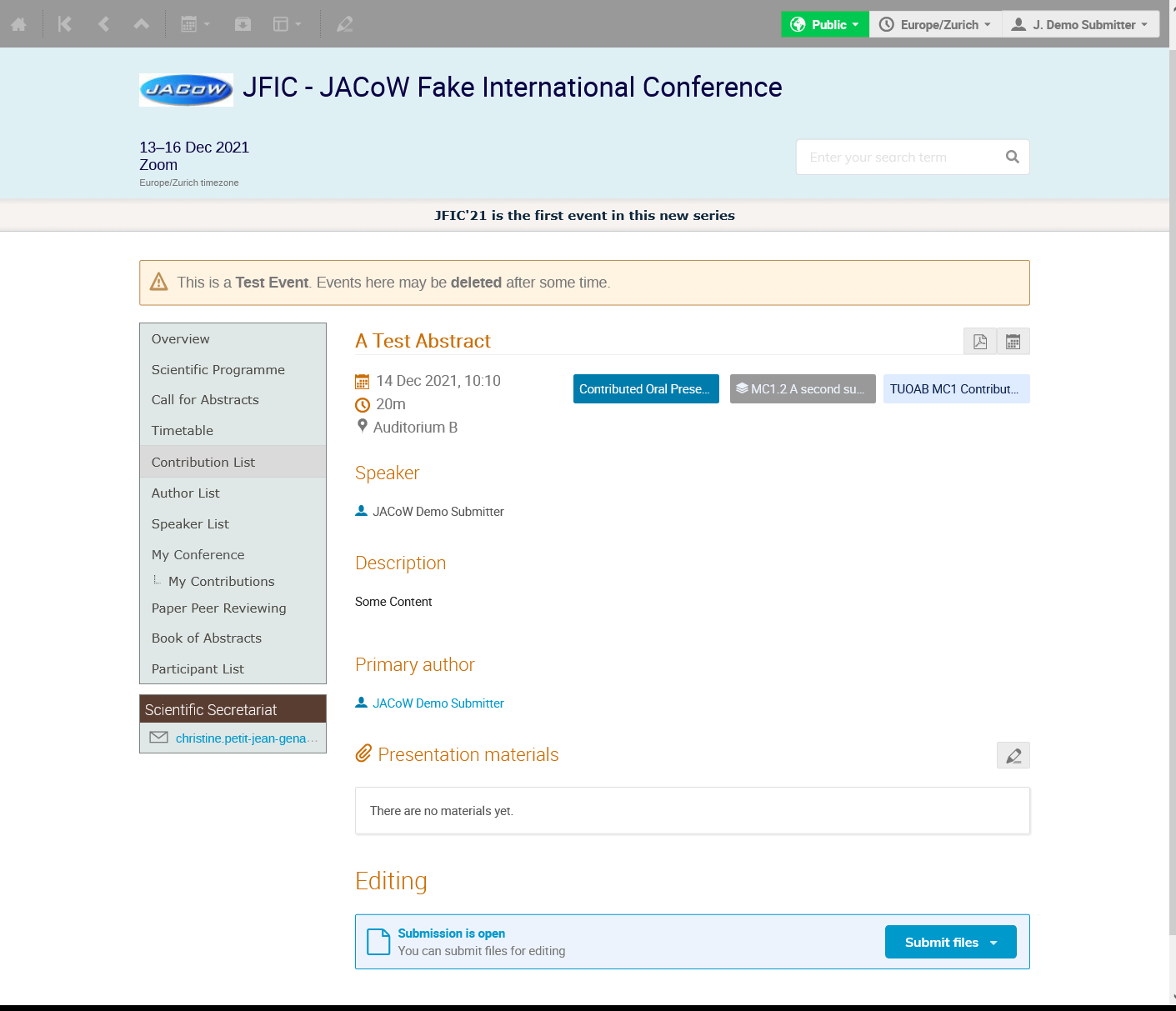Open the Europe/Zurich timezone dropdown

[x=935, y=24]
